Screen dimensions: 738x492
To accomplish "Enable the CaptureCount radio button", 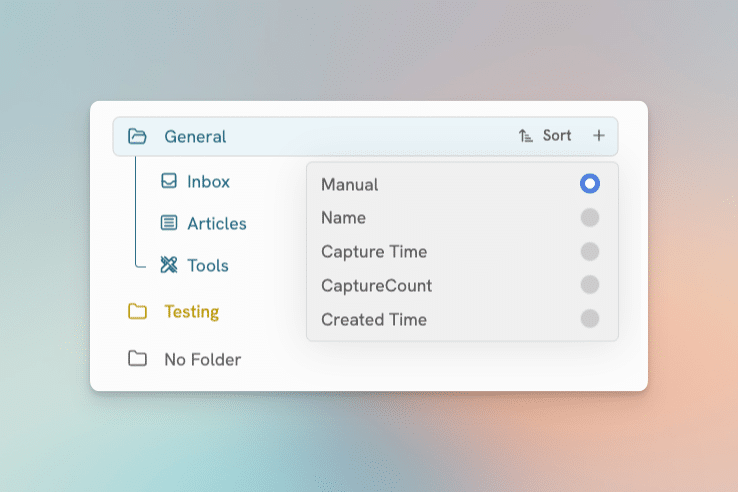I will tap(590, 285).
